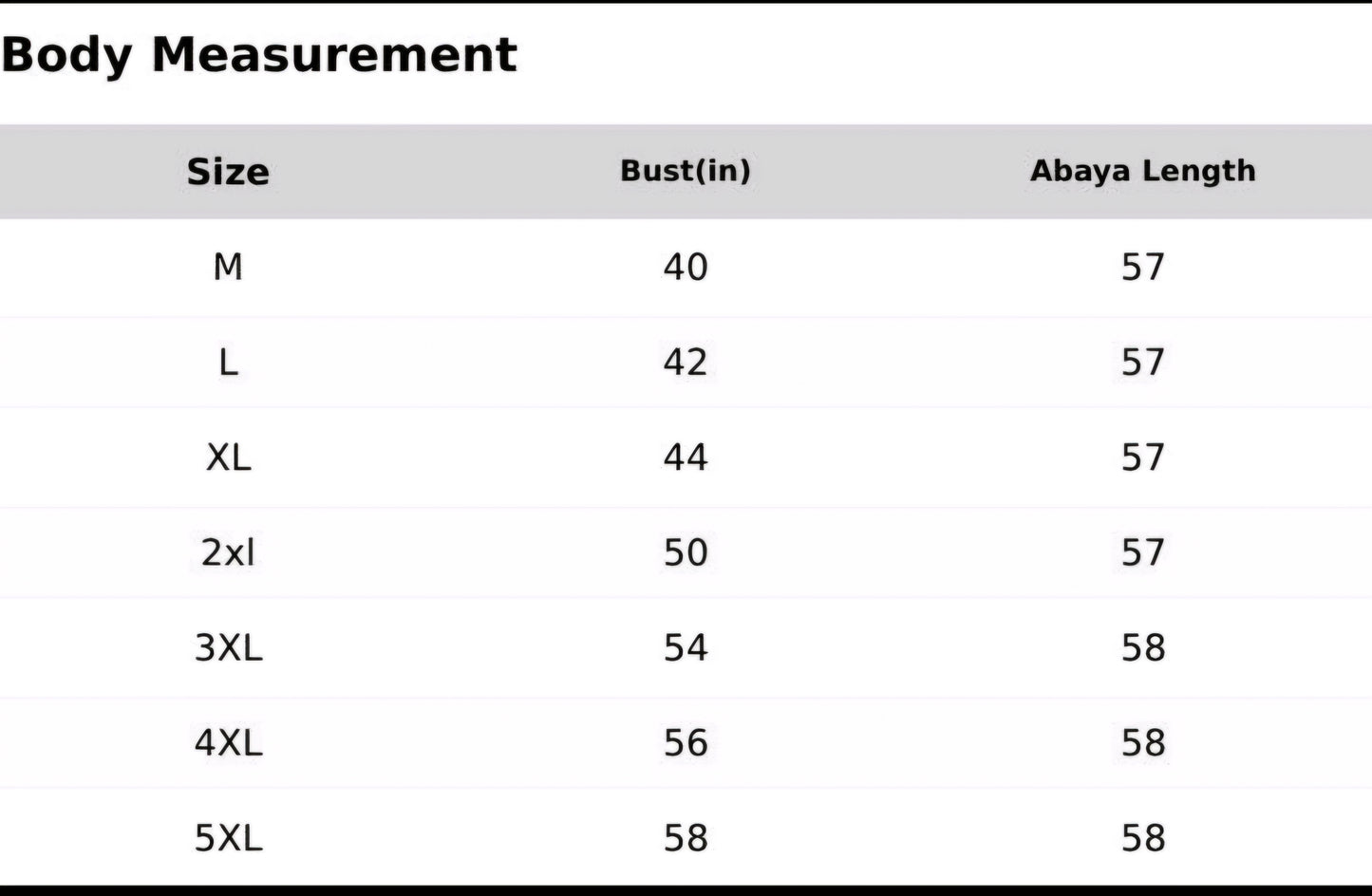
Task: Select the Size column header
Action: tap(228, 172)
